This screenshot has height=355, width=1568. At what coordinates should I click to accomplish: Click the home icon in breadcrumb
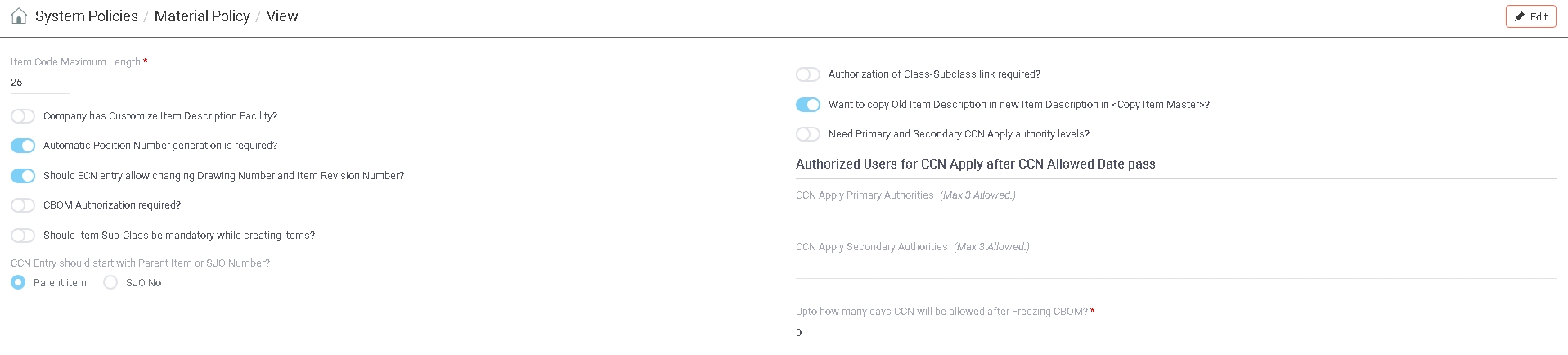19,16
